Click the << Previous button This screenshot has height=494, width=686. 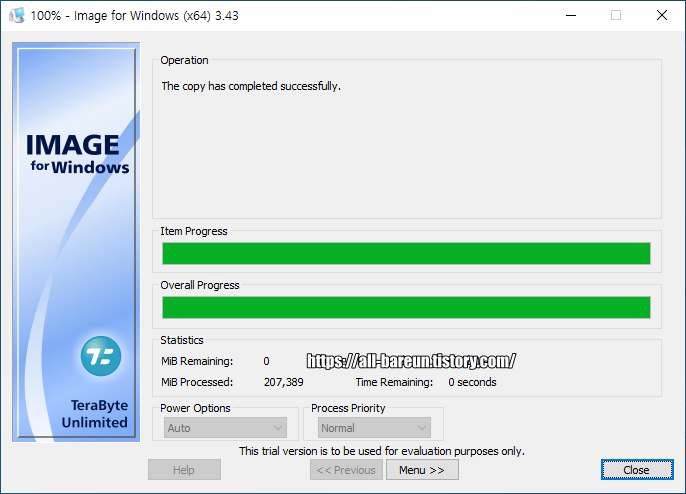(346, 469)
